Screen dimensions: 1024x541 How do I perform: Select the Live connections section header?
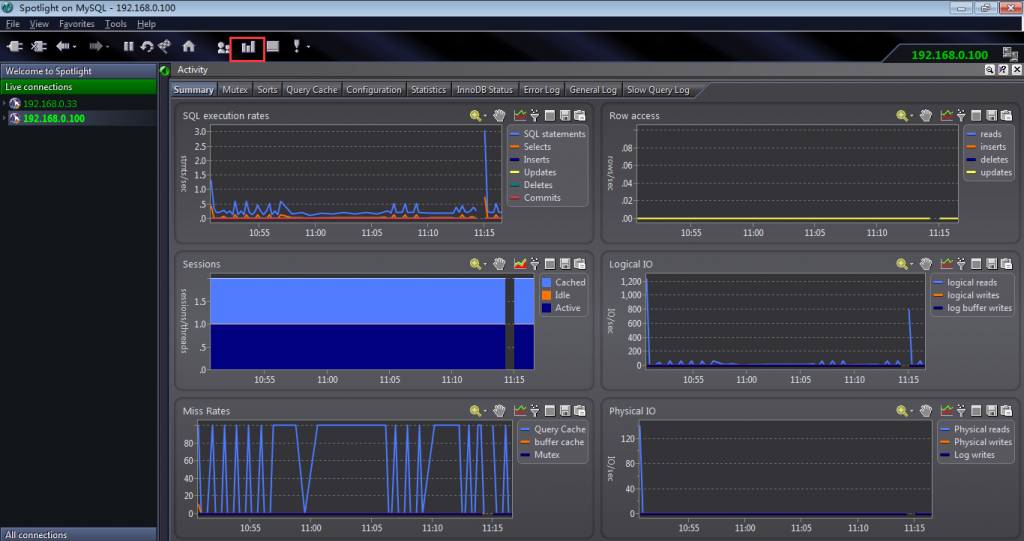(x=78, y=87)
